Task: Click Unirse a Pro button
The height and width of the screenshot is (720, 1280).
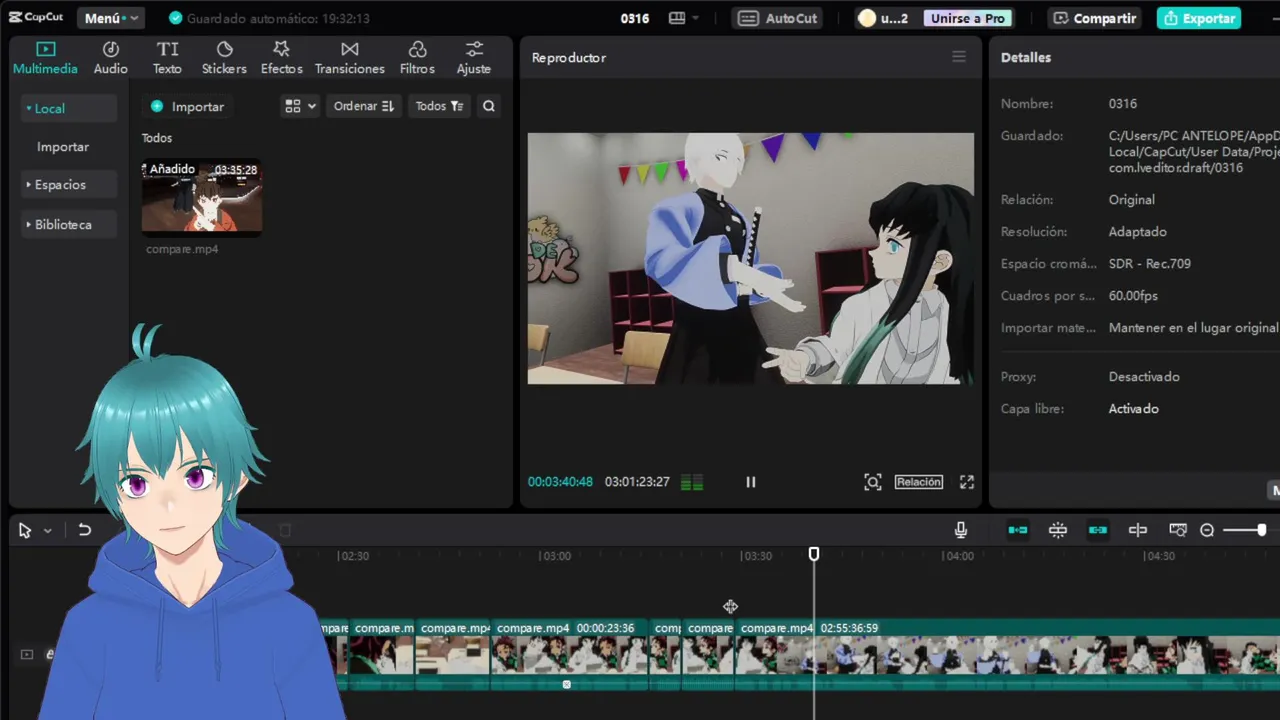Action: [967, 18]
